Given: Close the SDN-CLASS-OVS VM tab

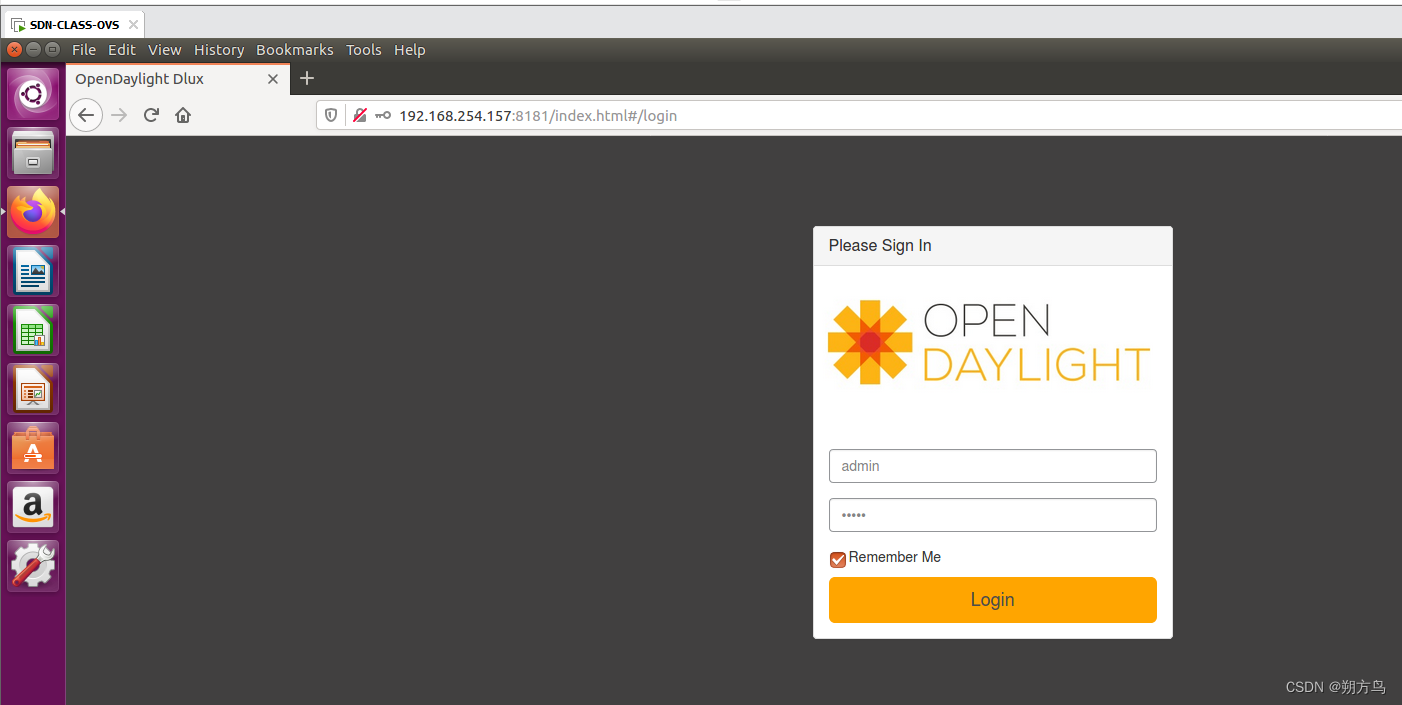Looking at the screenshot, I should pyautogui.click(x=133, y=24).
